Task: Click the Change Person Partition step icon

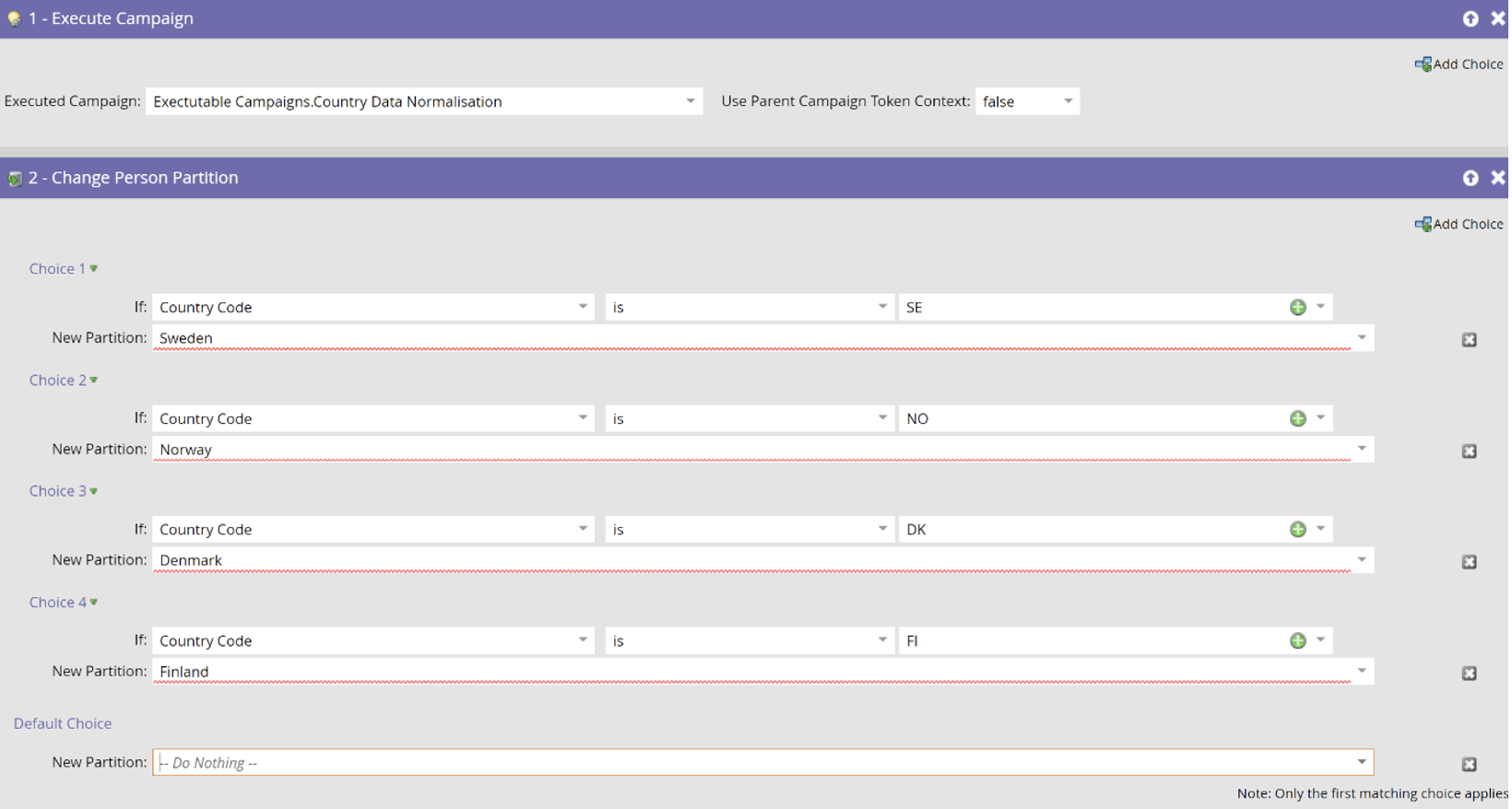Action: click(x=14, y=178)
